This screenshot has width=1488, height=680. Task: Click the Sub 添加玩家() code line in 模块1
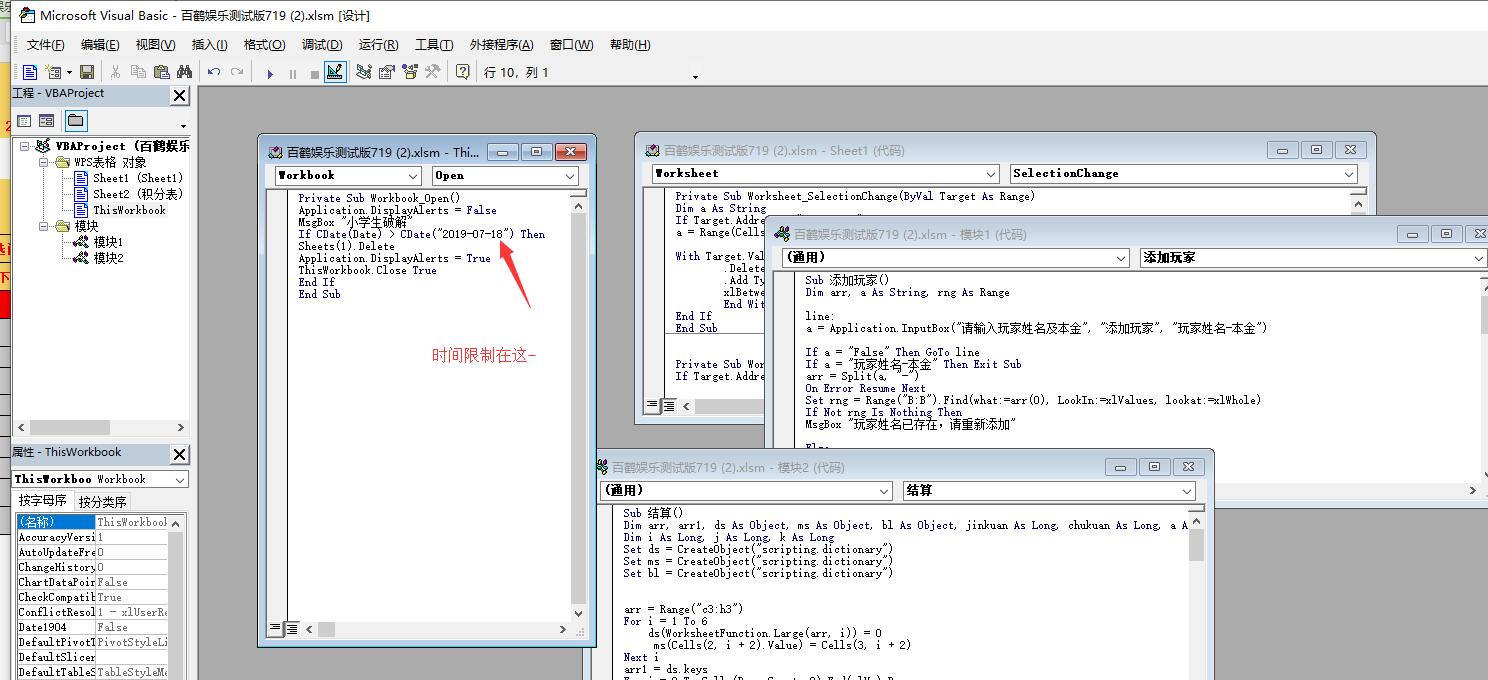tap(847, 281)
